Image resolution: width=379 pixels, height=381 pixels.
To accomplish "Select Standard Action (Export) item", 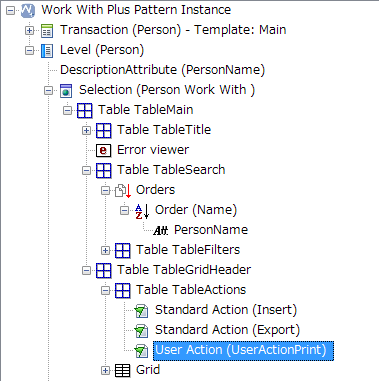I will click(227, 330).
